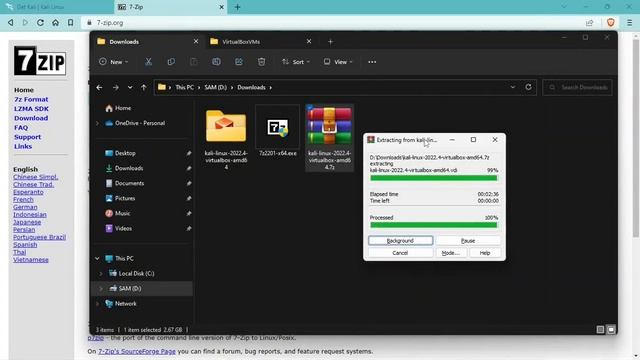Viewport: 640px width, 360px height.
Task: Open the Sort dropdown
Action: click(296, 62)
